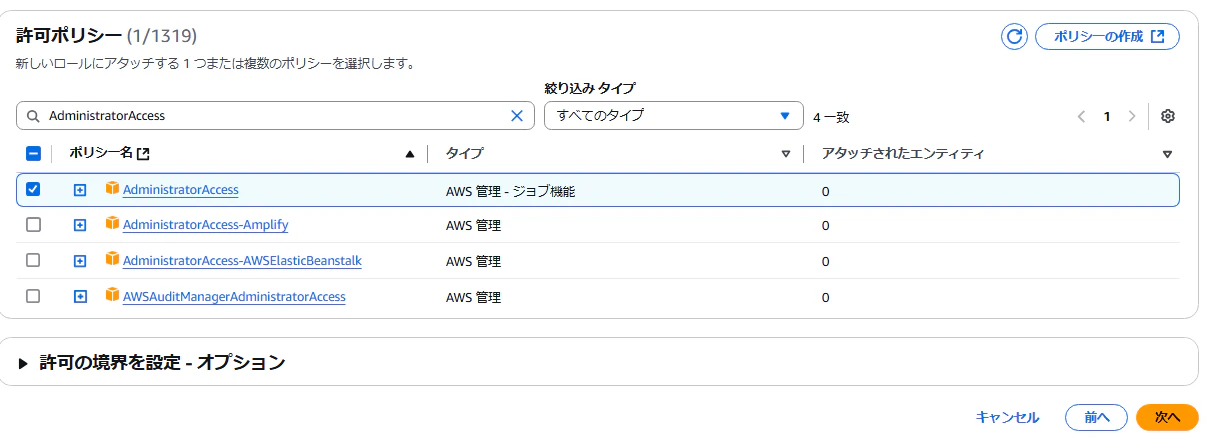Sort by タイプ column arrow

786,154
